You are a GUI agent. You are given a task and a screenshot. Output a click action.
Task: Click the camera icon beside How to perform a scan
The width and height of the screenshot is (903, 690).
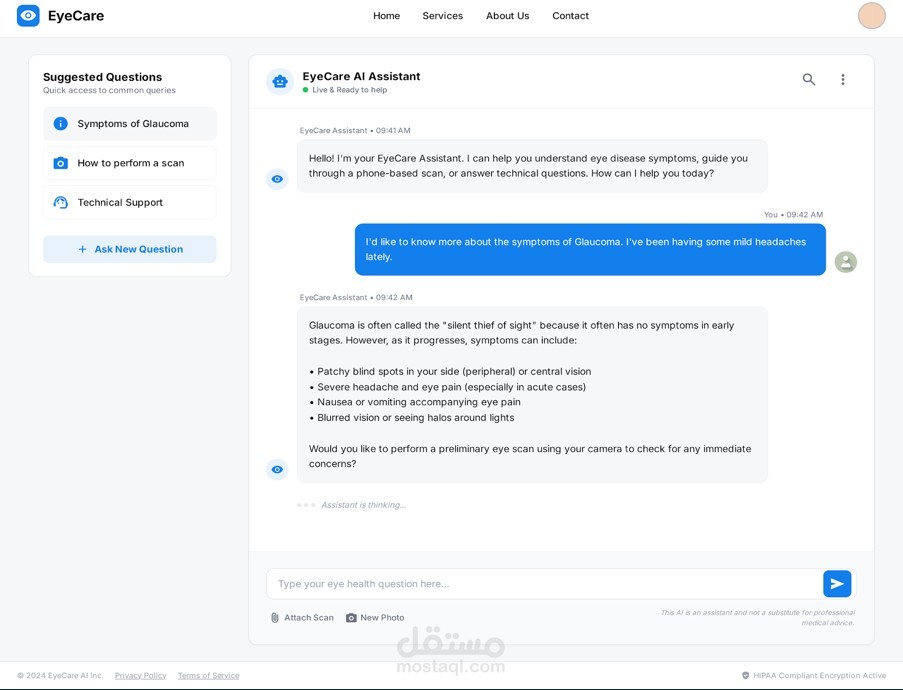(60, 163)
